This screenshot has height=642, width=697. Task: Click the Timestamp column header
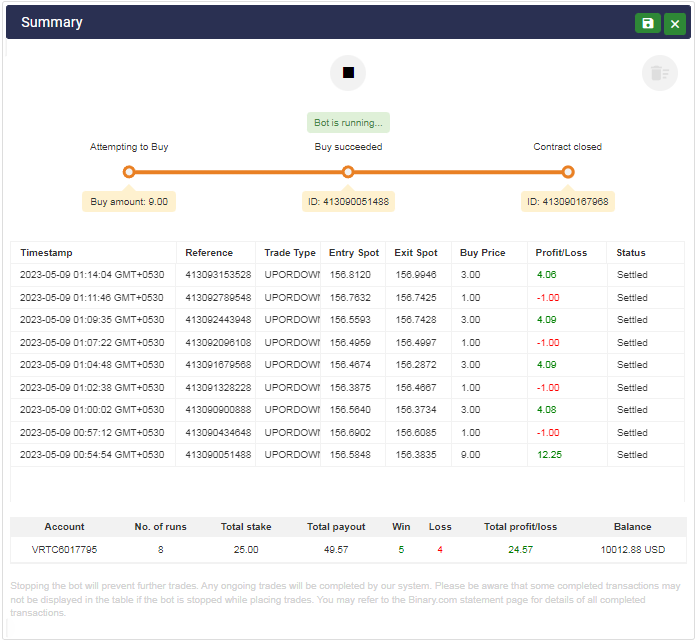pyautogui.click(x=47, y=253)
